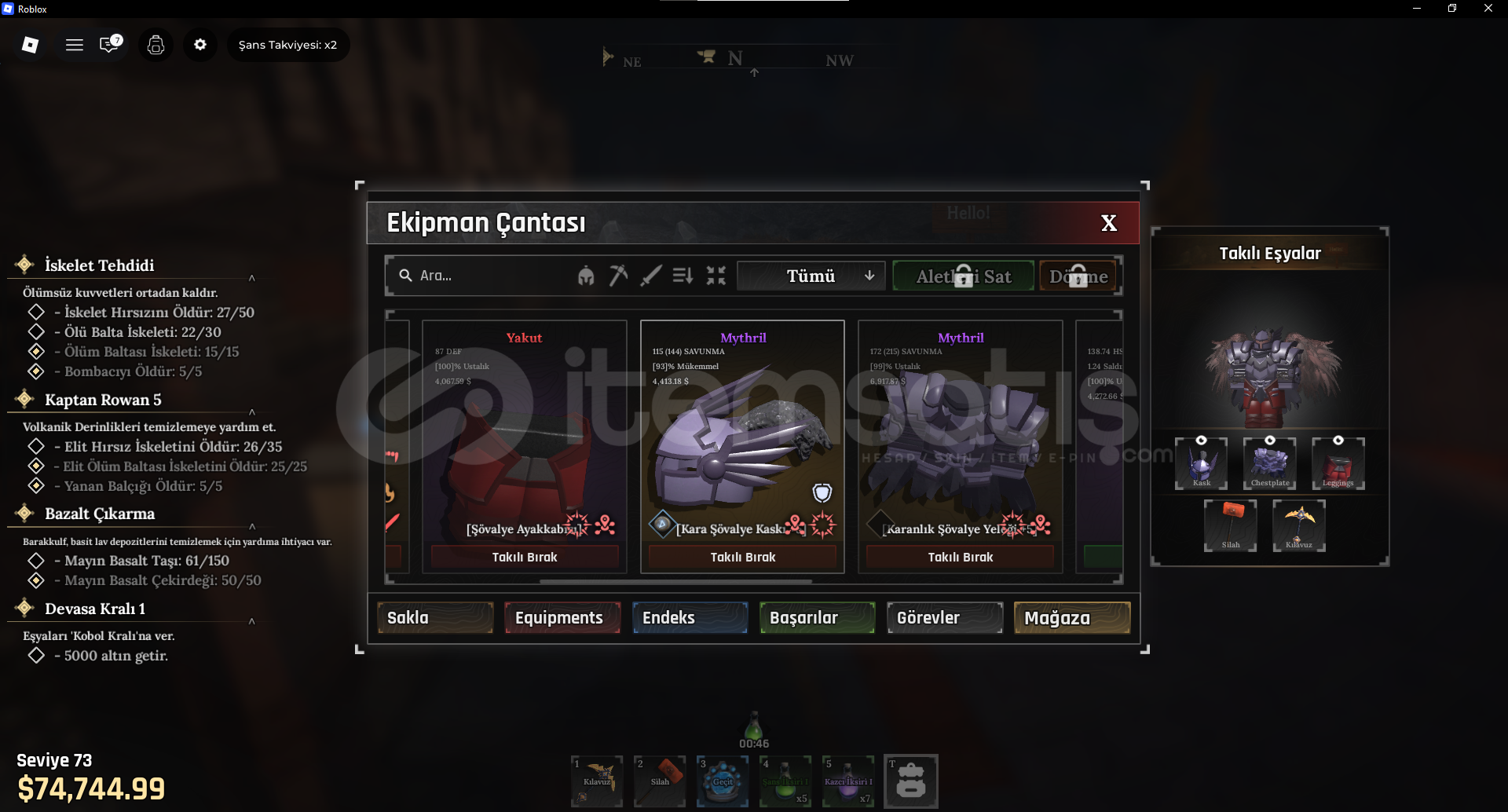Switch to the Görevler tab
This screenshot has width=1508, height=812.
click(x=945, y=618)
